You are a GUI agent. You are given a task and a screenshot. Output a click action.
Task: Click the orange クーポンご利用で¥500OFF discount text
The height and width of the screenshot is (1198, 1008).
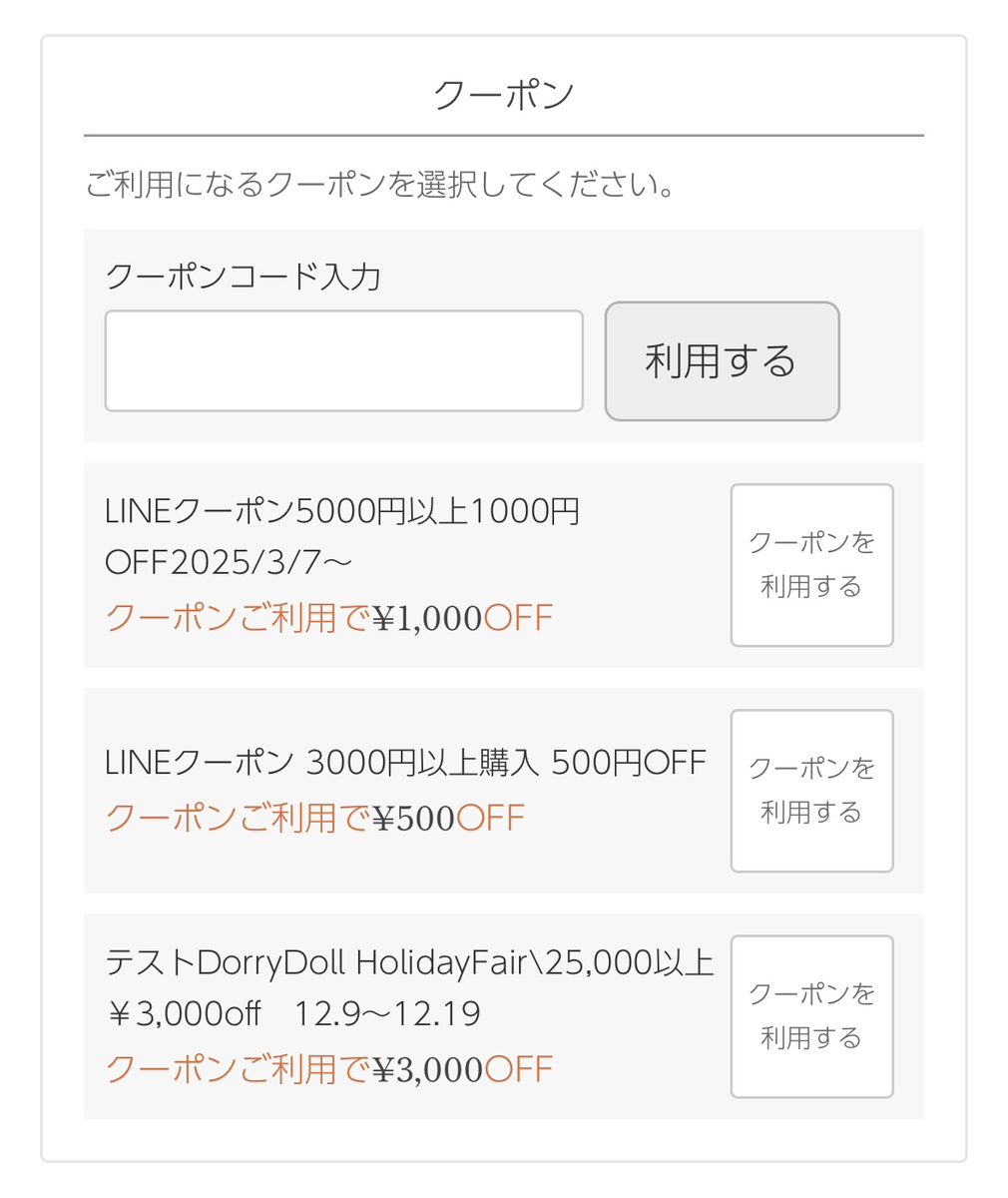pos(314,819)
